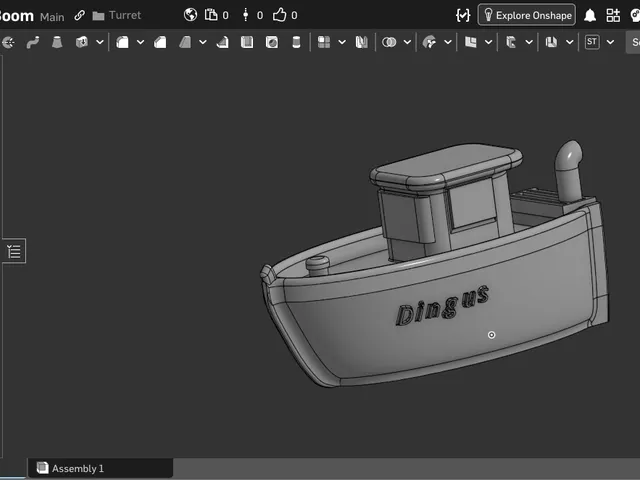This screenshot has width=640, height=480.
Task: Expand the ST icon dropdown arrow
Action: (610, 42)
